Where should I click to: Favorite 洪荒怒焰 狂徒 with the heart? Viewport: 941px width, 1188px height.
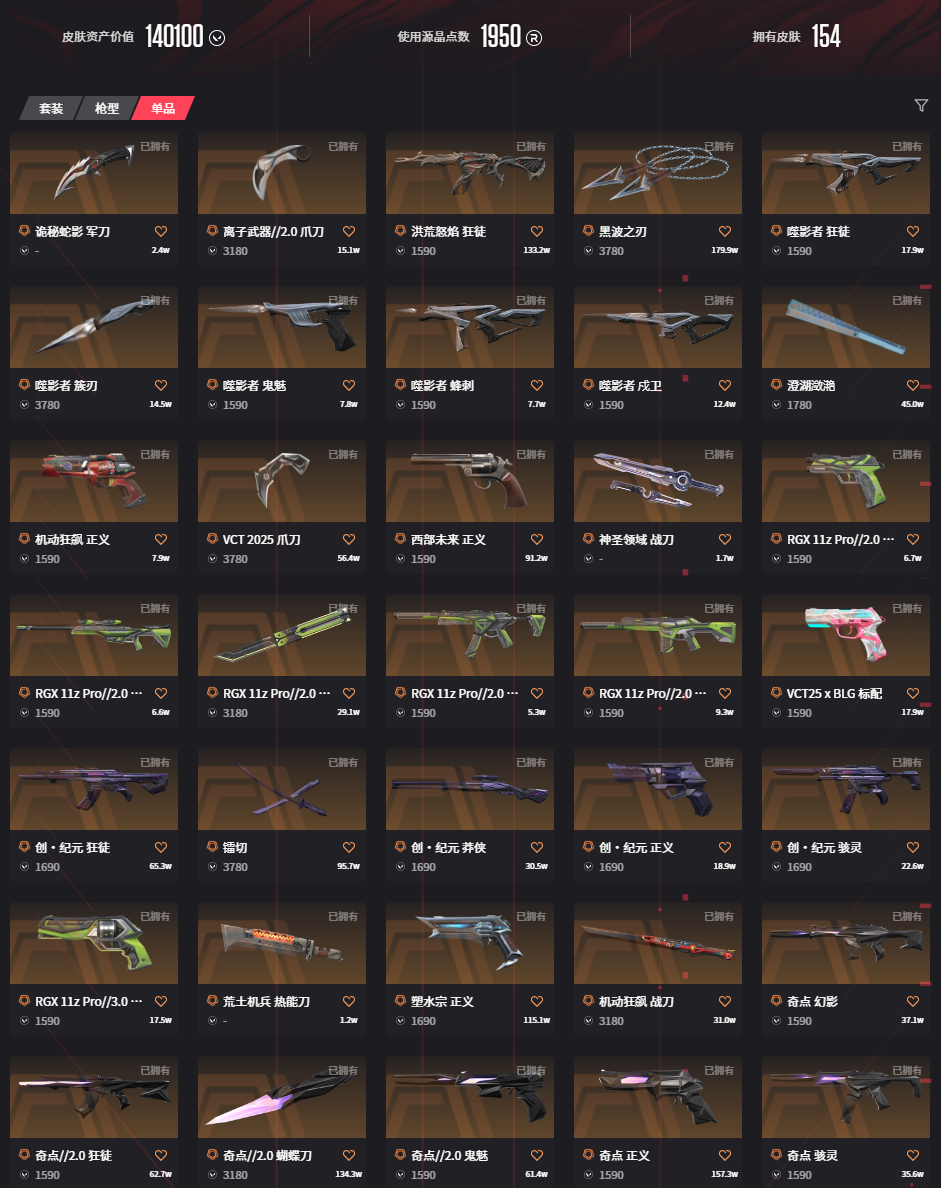click(536, 231)
